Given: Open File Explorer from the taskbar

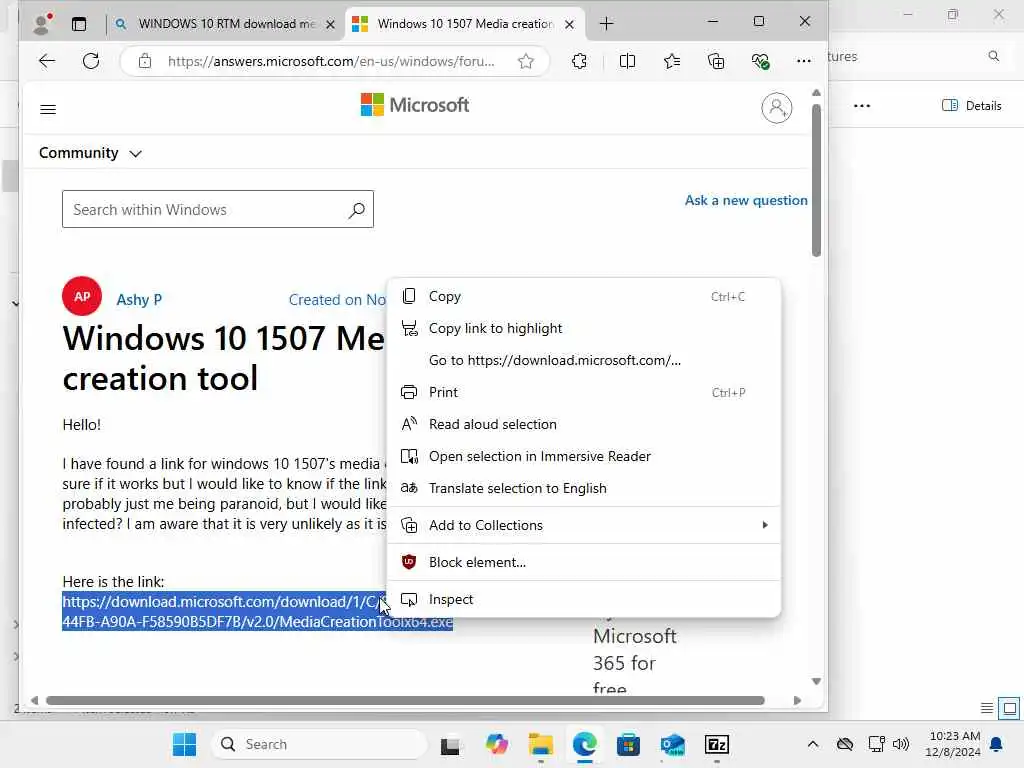Looking at the screenshot, I should point(541,744).
